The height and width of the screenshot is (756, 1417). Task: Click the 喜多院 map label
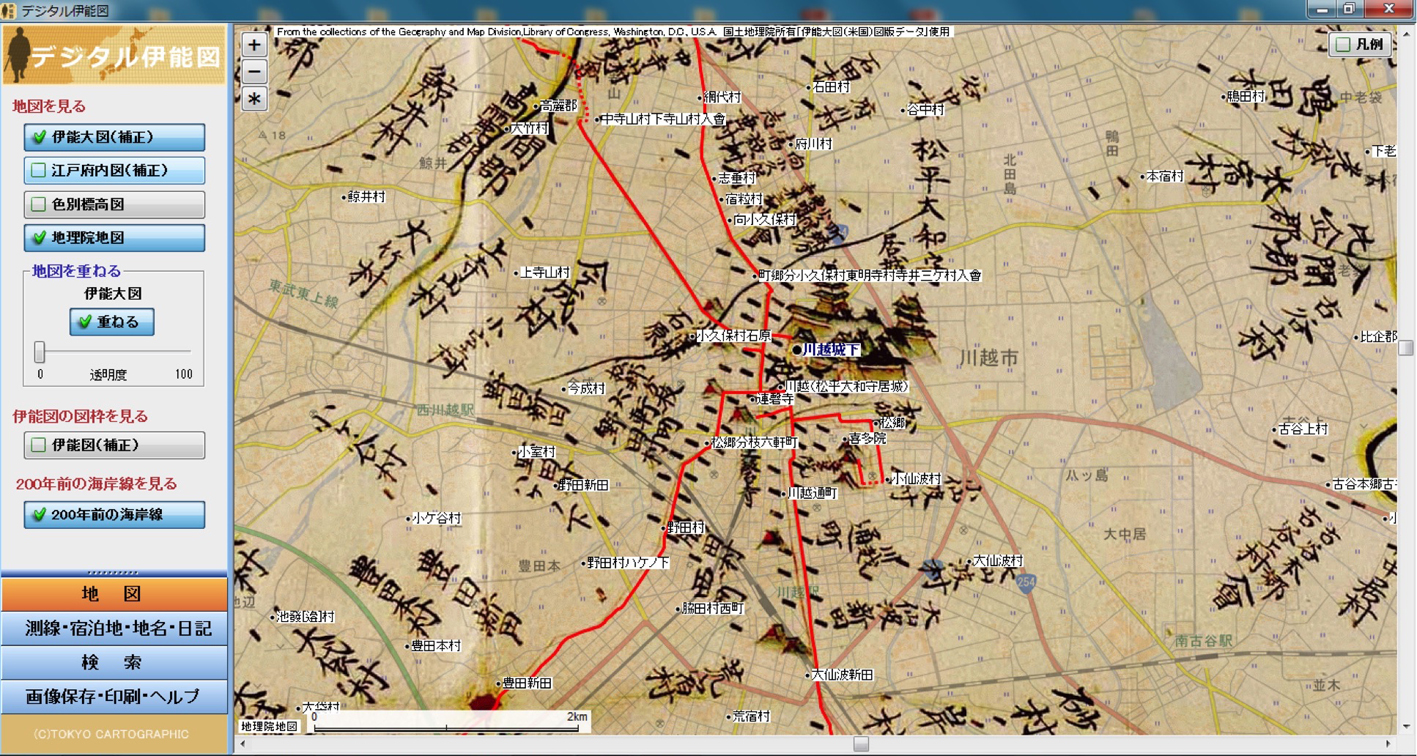(x=866, y=439)
